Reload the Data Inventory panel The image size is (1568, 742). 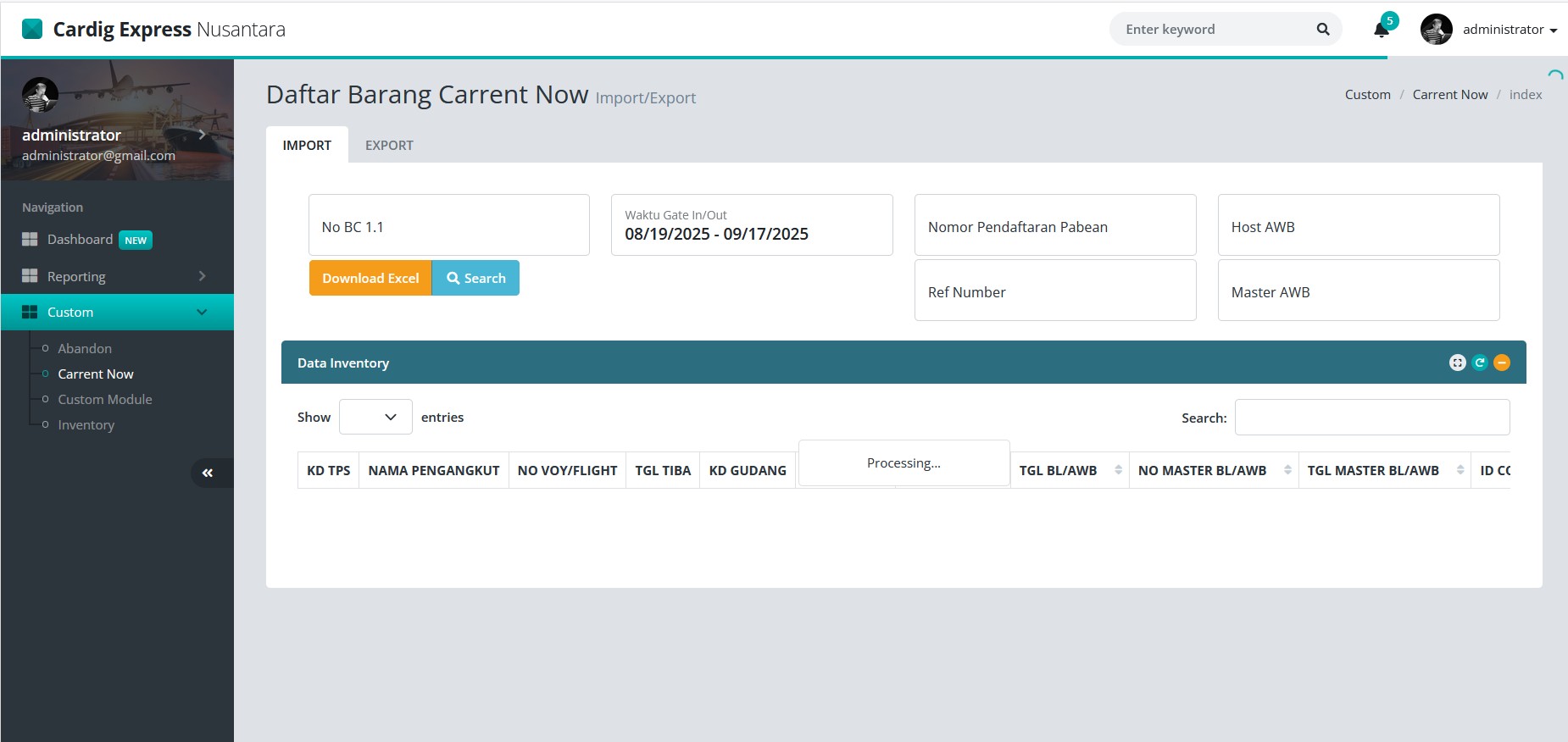pos(1480,363)
